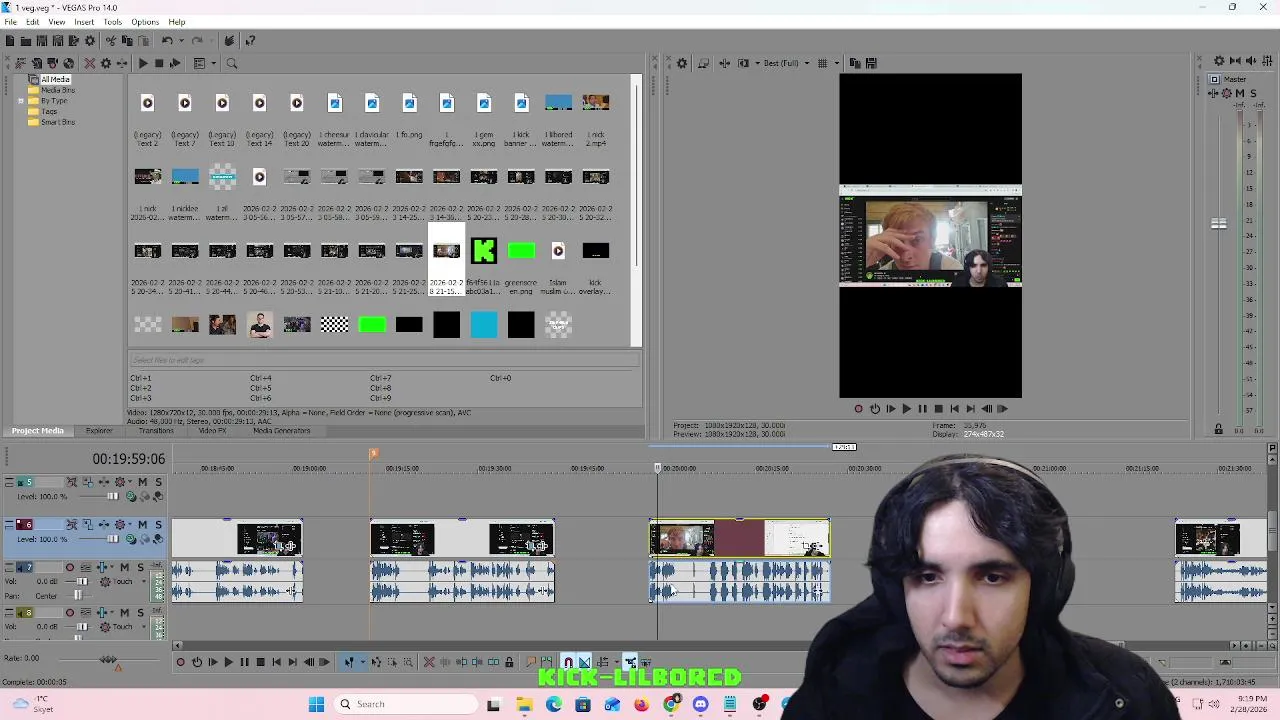Play timeline from the transport bar

coord(228,662)
